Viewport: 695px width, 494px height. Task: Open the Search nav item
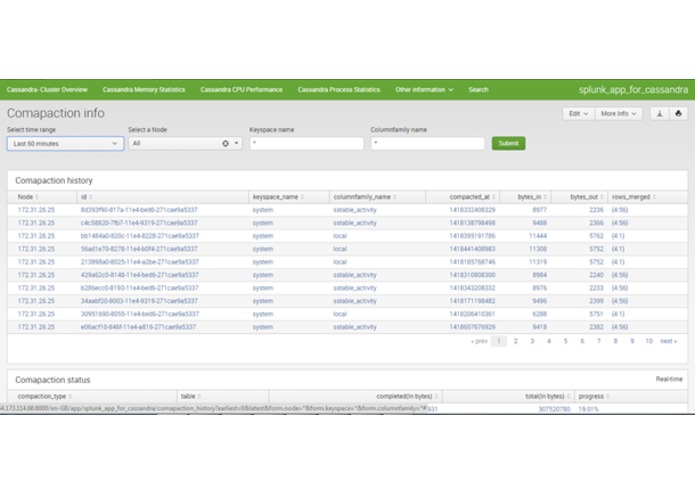click(478, 89)
